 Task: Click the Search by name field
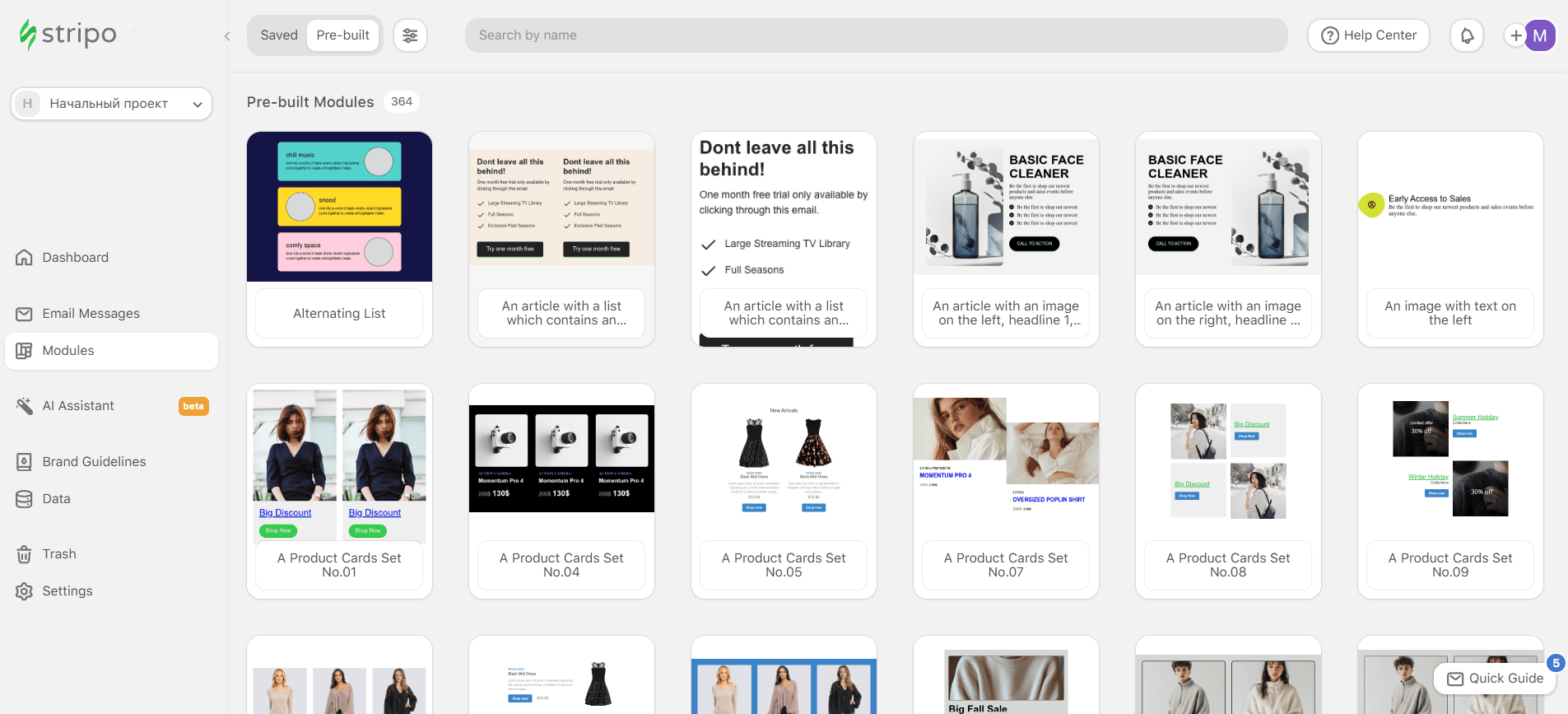tap(877, 35)
